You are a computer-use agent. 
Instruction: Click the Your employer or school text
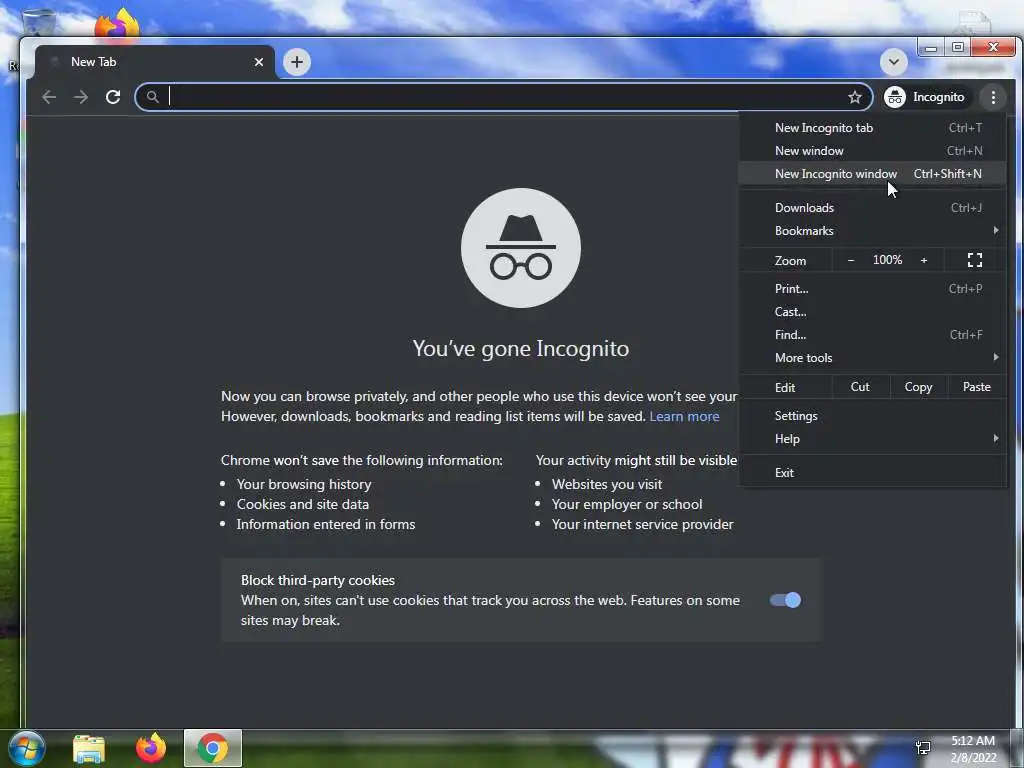627,504
